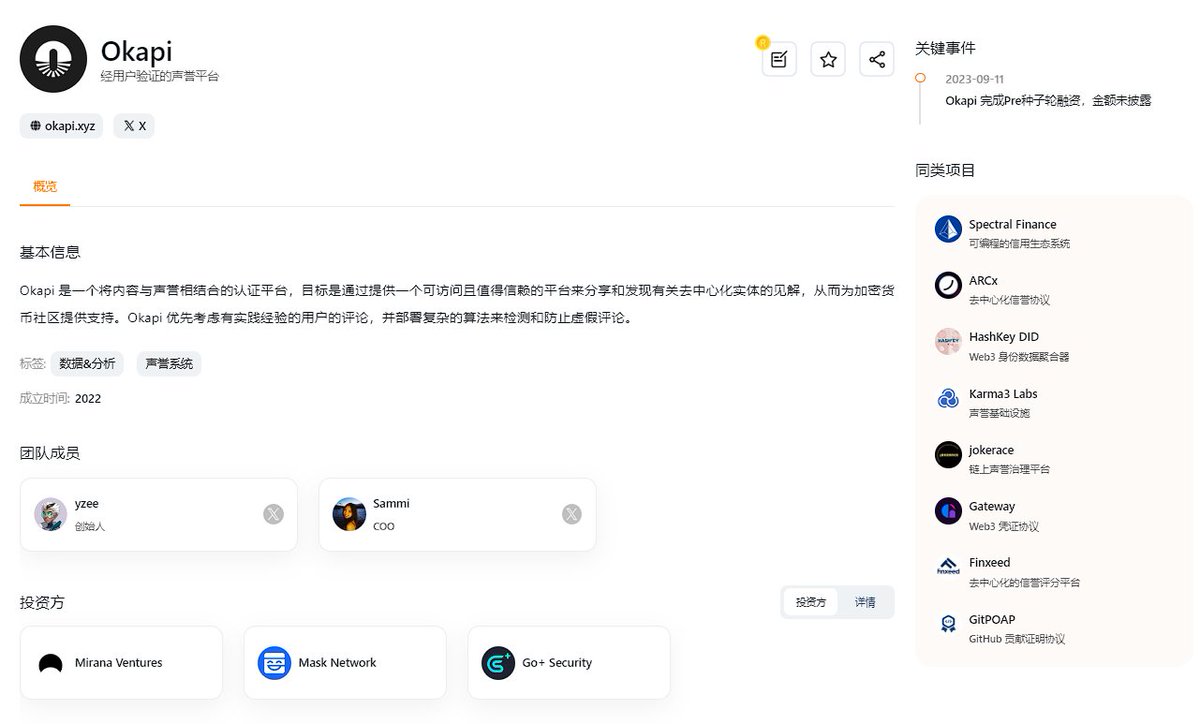Image resolution: width=1200 pixels, height=724 pixels.
Task: Click the Go+ Security logo icon
Action: pos(498,663)
